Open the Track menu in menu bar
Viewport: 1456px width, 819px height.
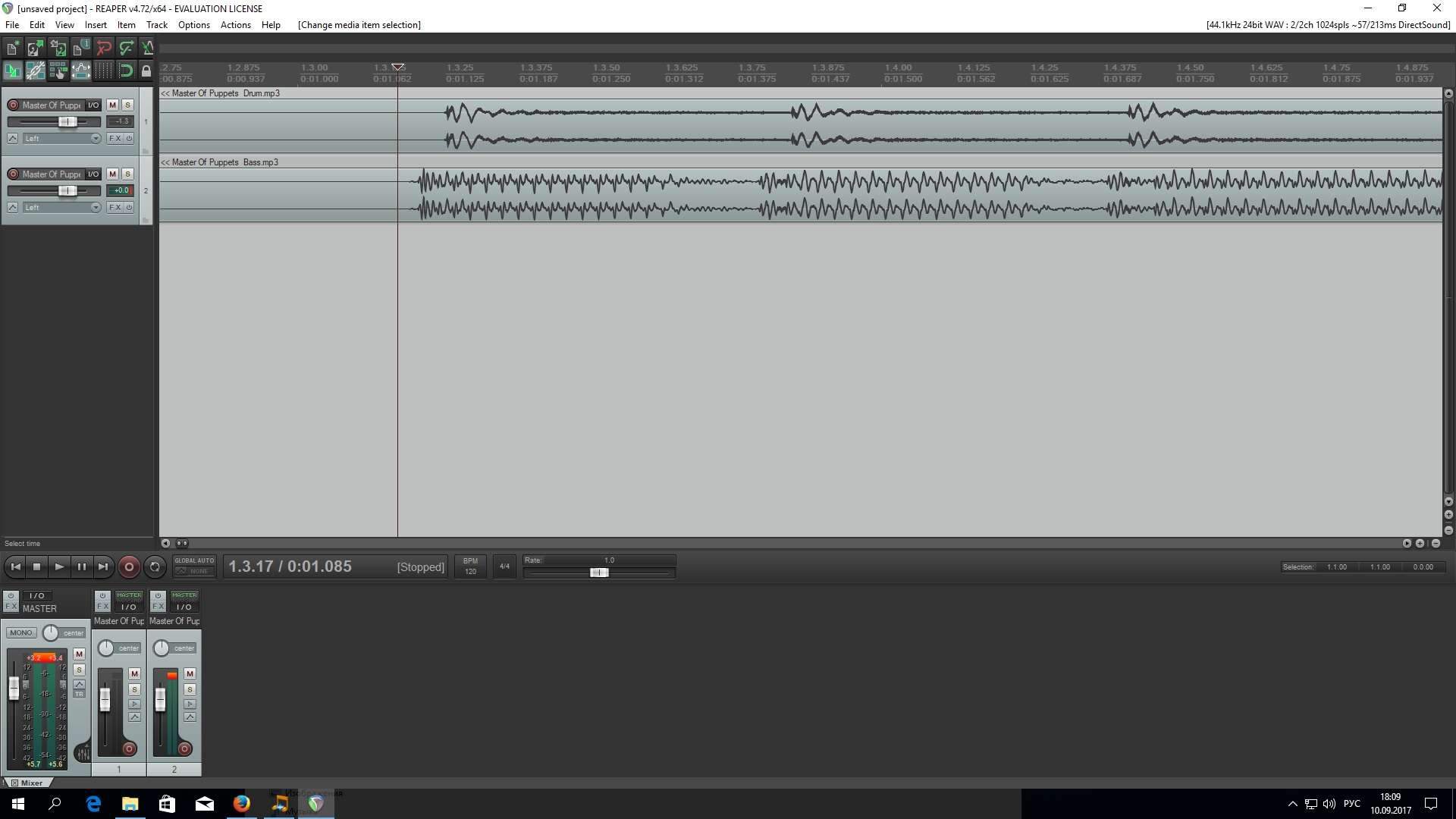tap(156, 24)
